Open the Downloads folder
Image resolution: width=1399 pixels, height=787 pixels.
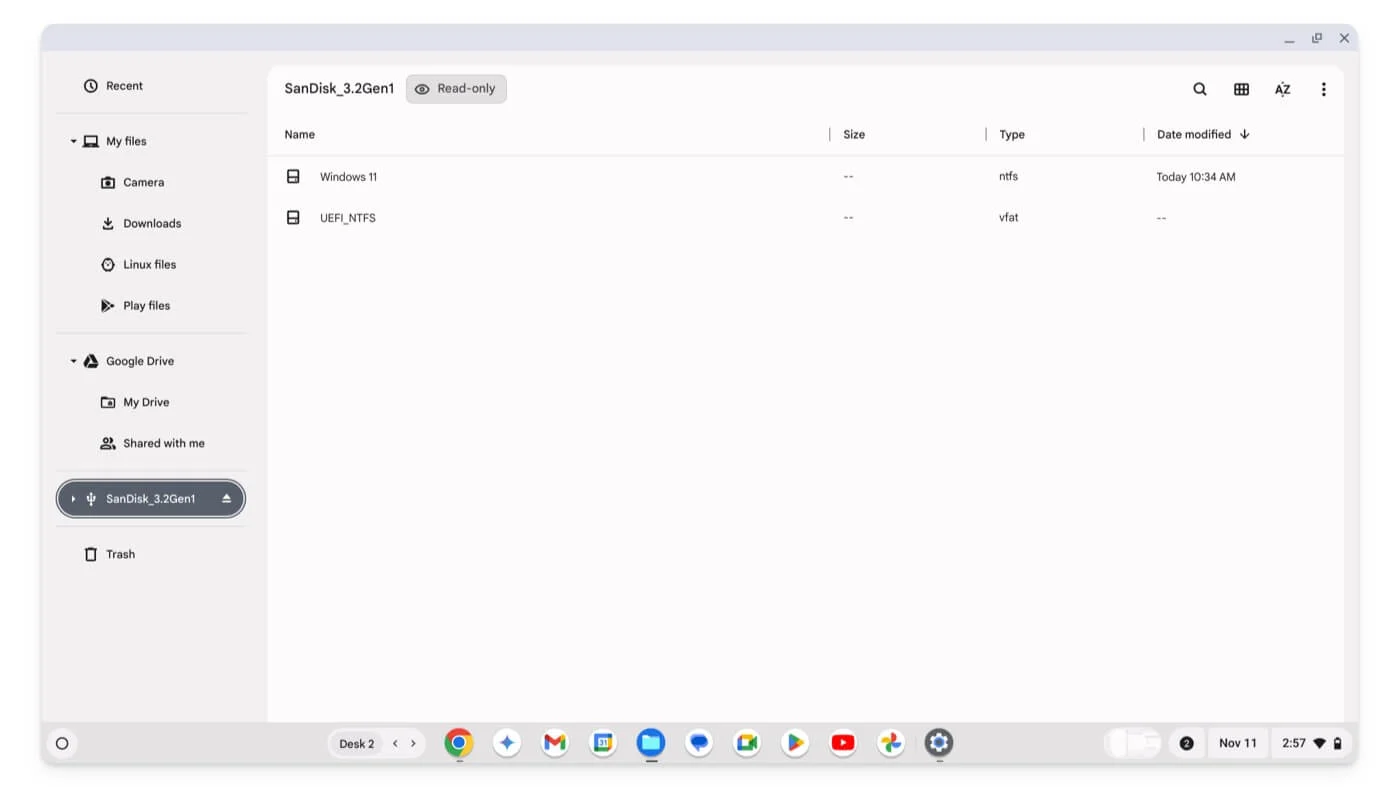(x=152, y=224)
